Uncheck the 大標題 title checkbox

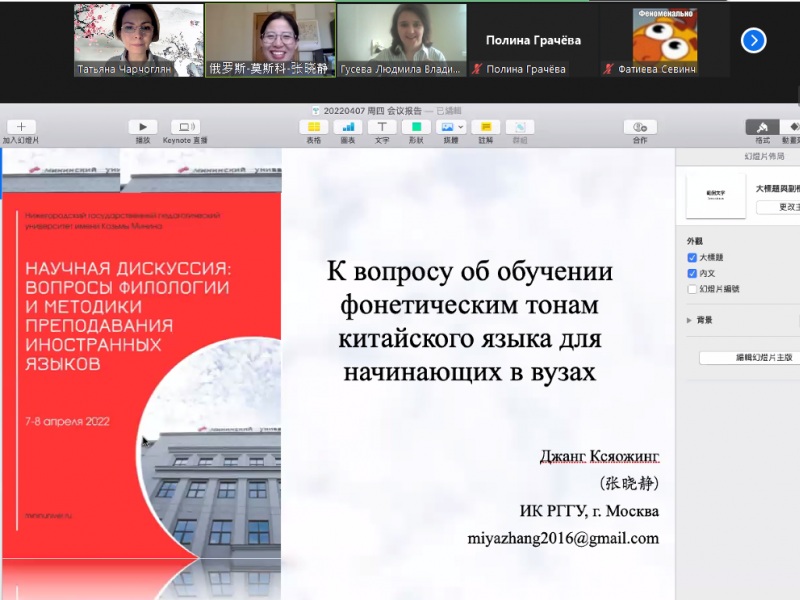click(692, 257)
